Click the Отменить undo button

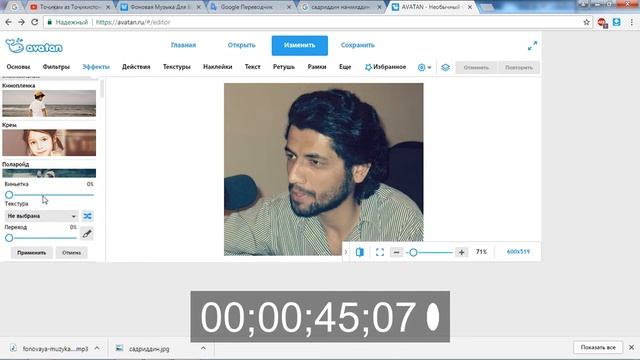(476, 67)
